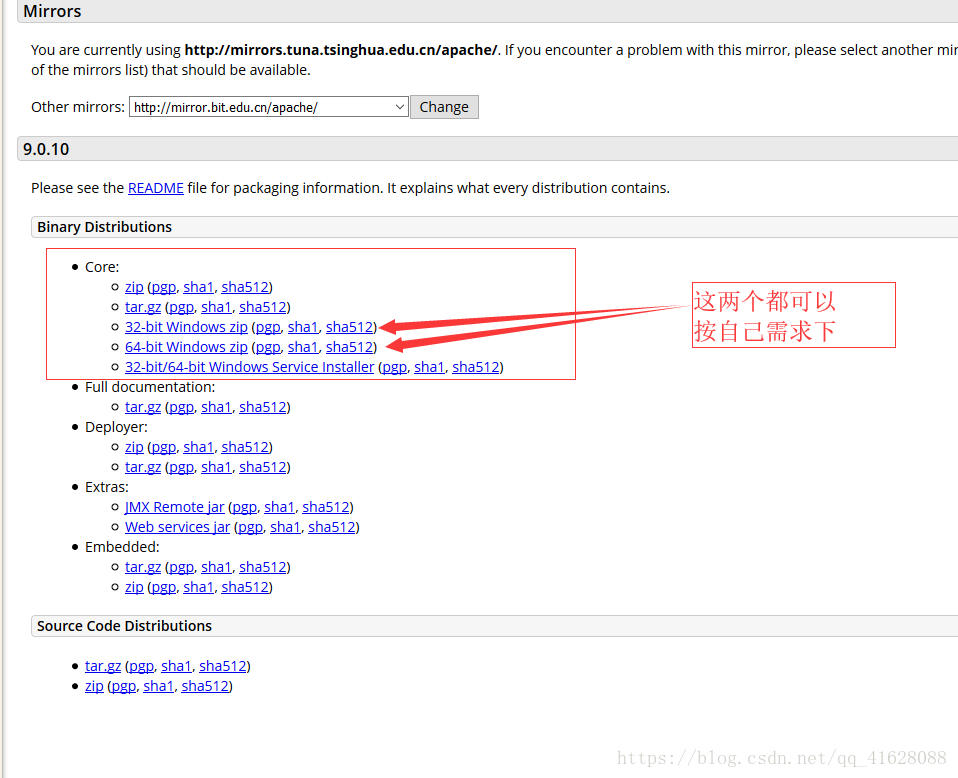
Task: Open Full documentation sha512 checksum
Action: coord(263,407)
